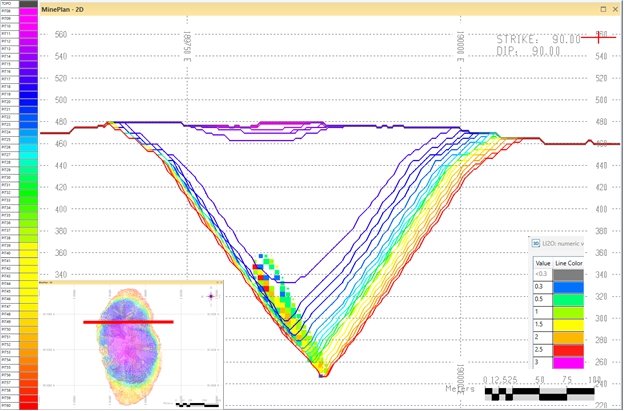624x411 pixels.
Task: Click the MinePlan - 2D title bar
Action: [x=300, y=7]
